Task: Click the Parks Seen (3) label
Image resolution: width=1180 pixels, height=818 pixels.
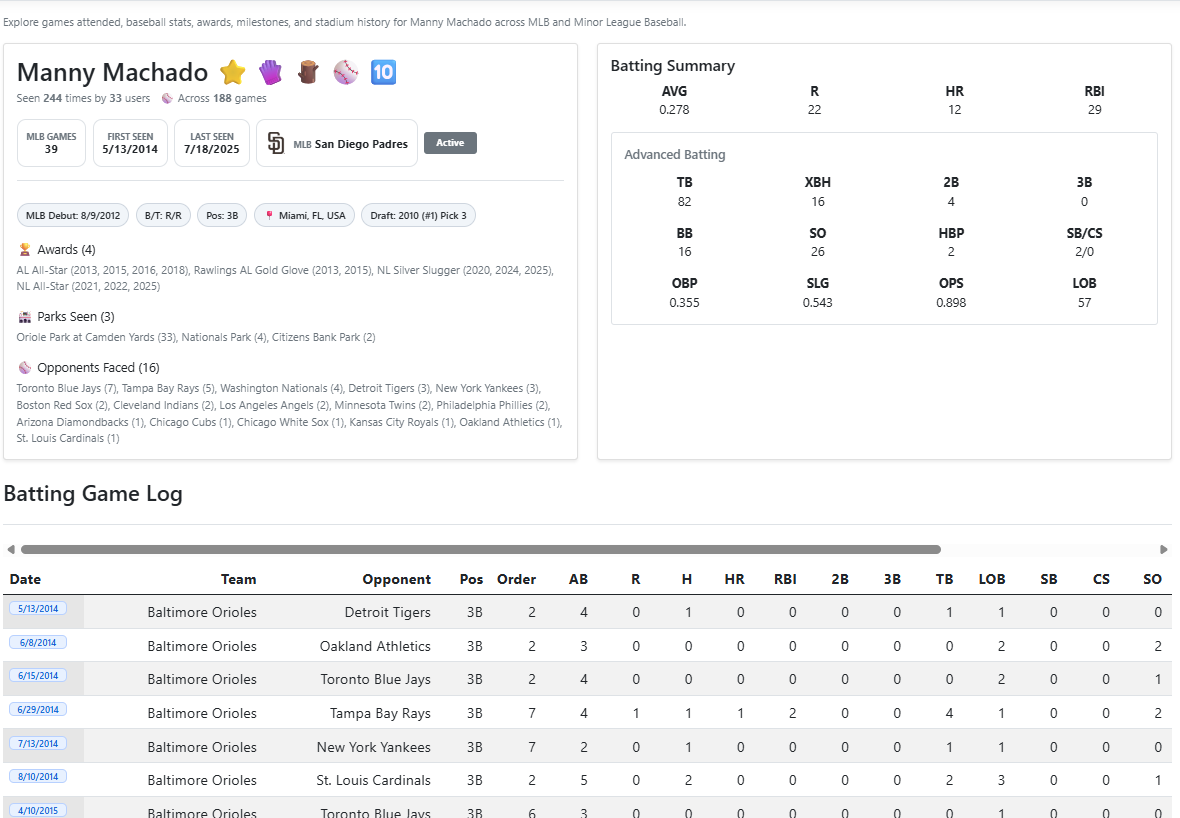Action: 76,317
